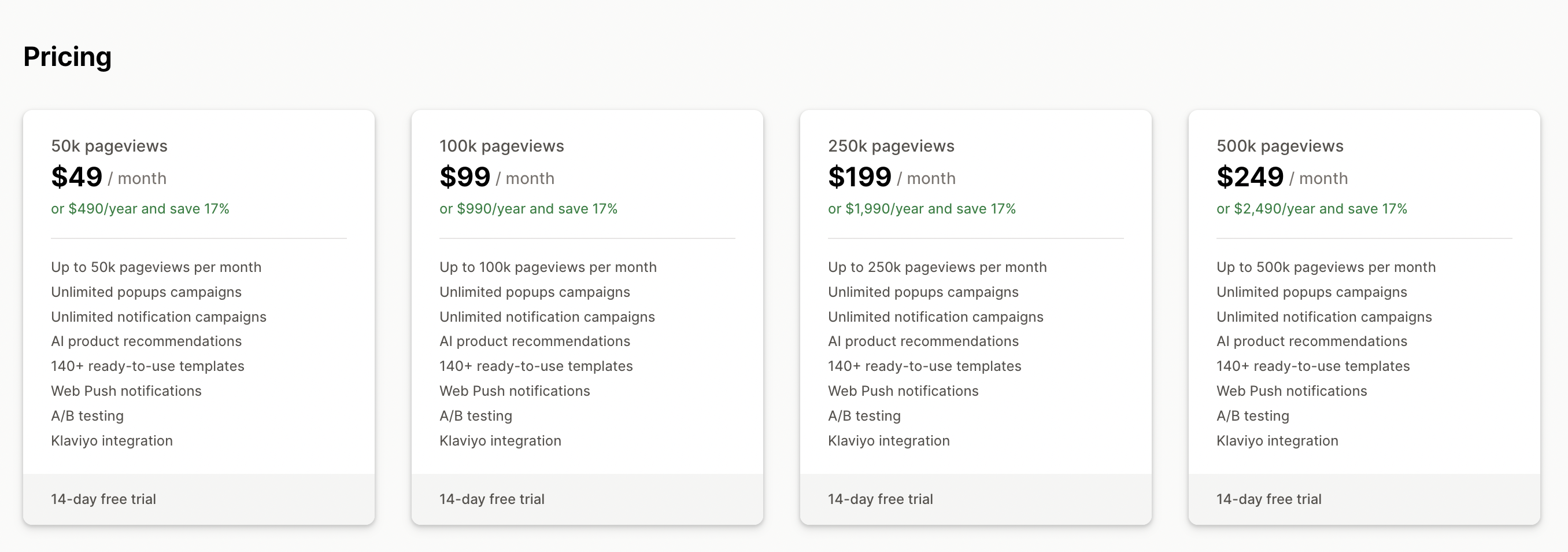Click the $199 per month price
Viewport: 1568px width, 552px height.
pos(860,177)
